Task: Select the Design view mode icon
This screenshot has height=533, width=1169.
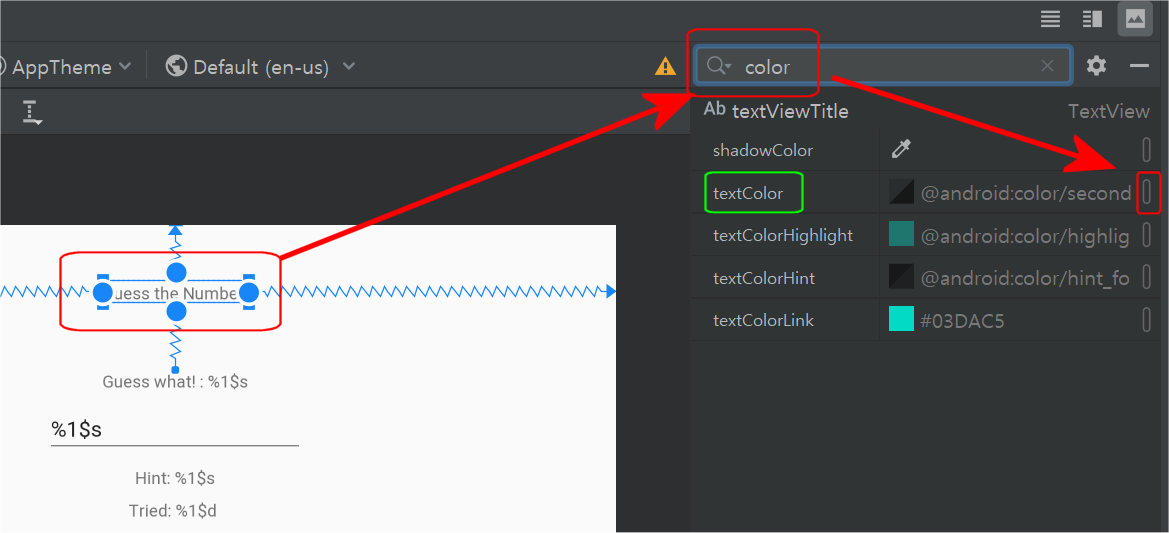Action: pyautogui.click(x=1135, y=19)
